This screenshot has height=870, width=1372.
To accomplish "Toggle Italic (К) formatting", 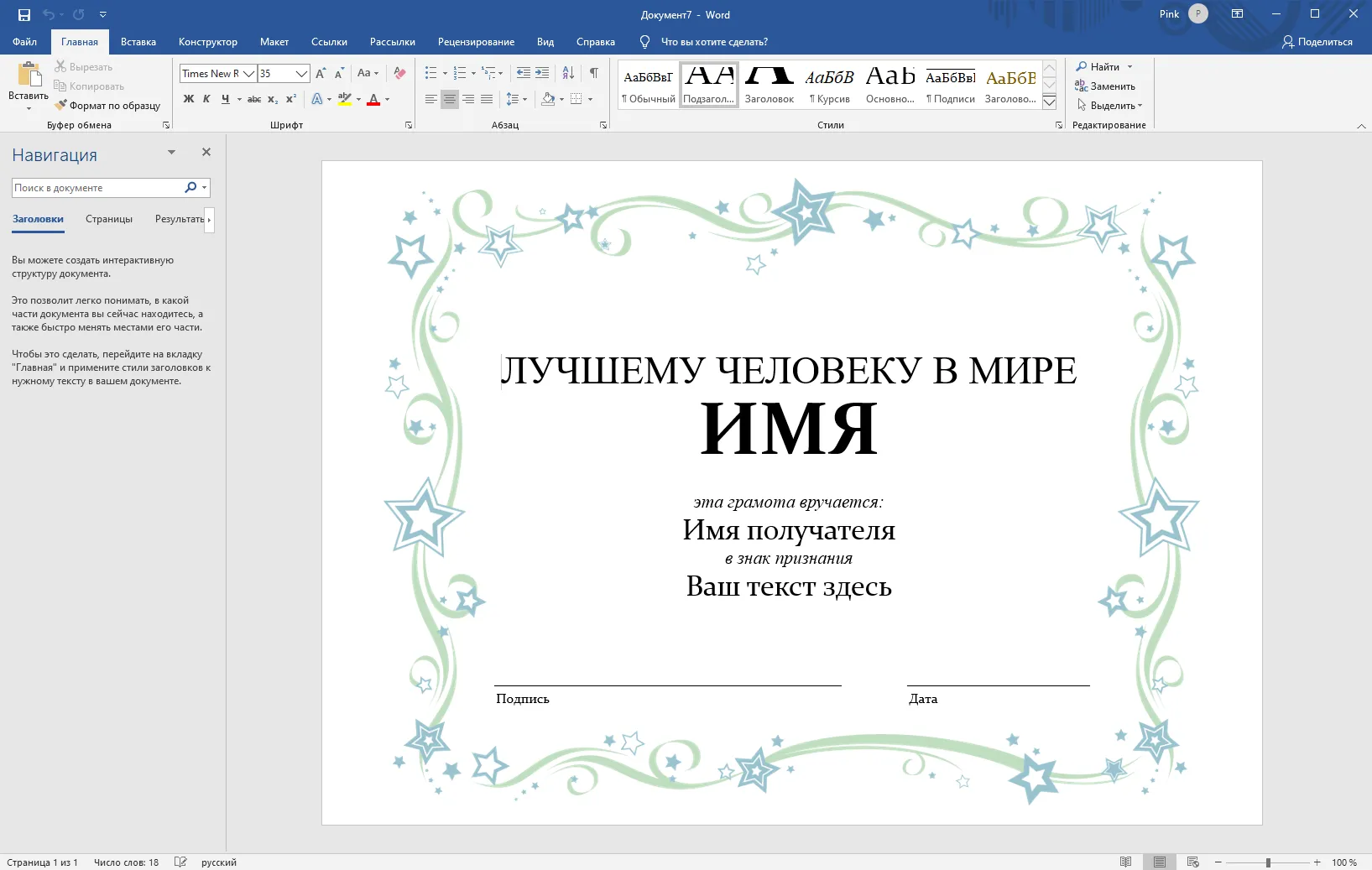I will (206, 99).
